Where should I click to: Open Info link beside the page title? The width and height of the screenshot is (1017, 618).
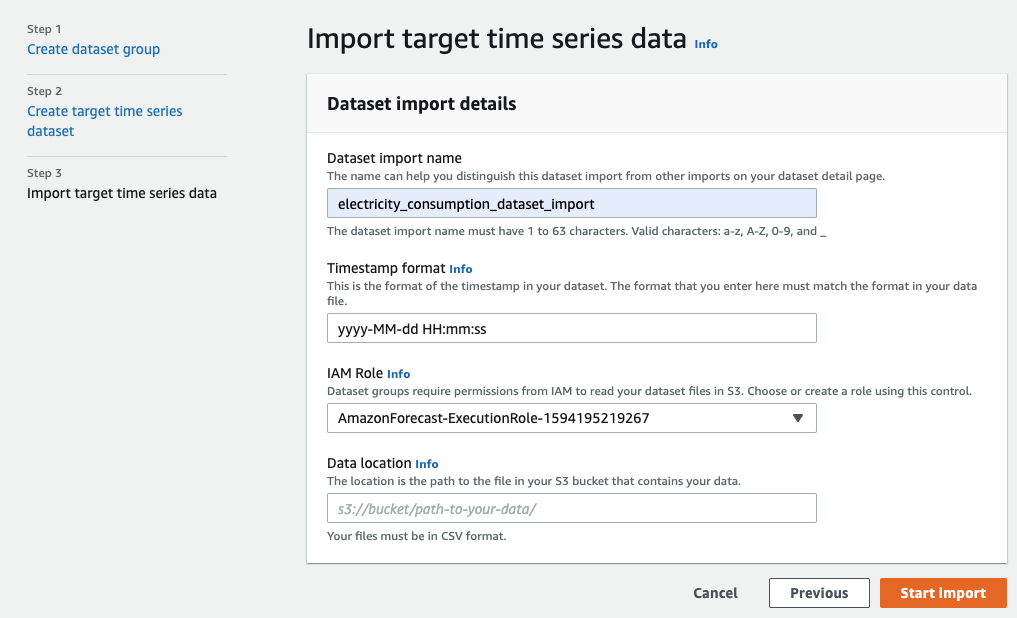[706, 44]
